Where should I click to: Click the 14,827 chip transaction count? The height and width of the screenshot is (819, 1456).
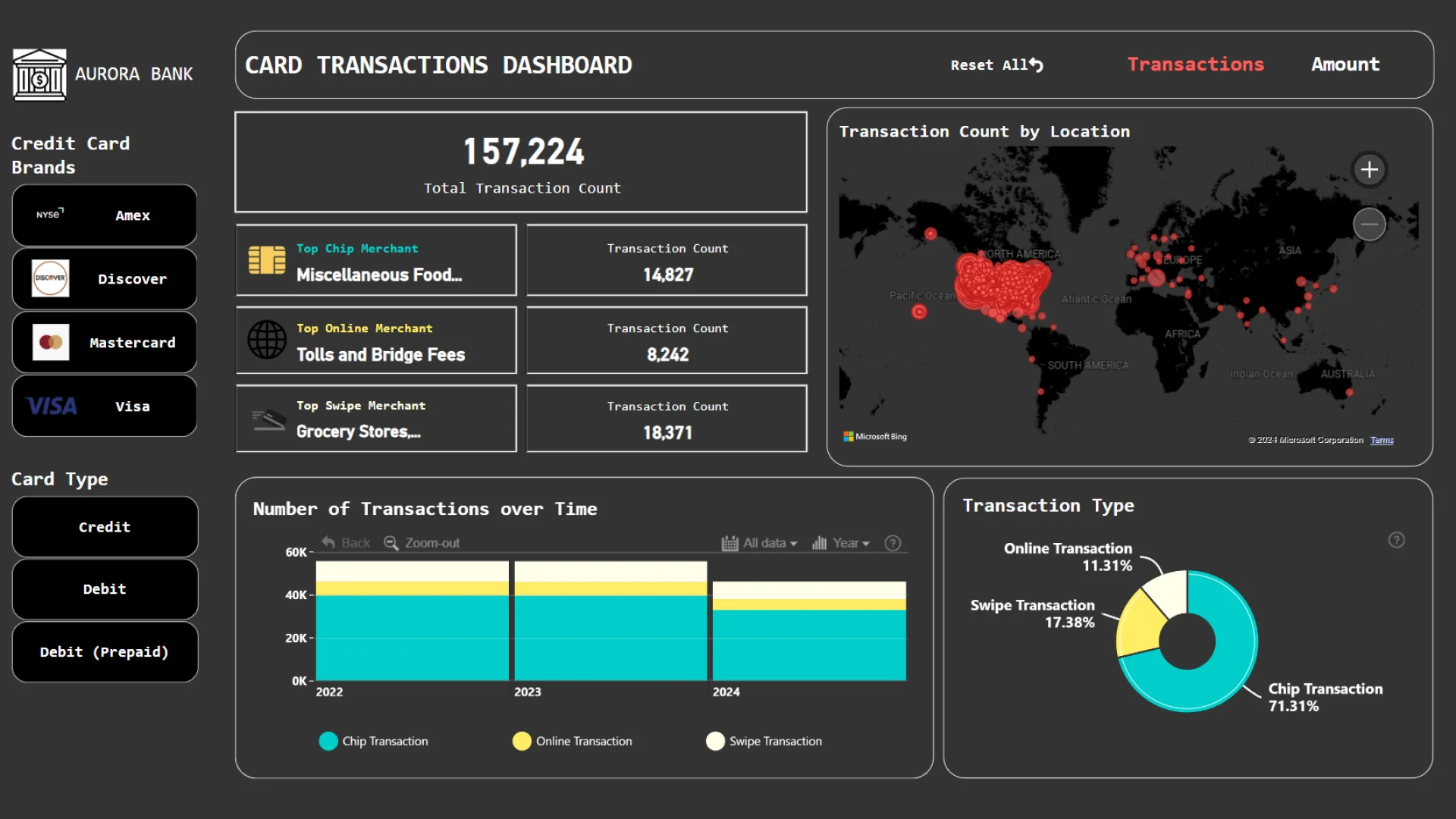pyautogui.click(x=668, y=275)
